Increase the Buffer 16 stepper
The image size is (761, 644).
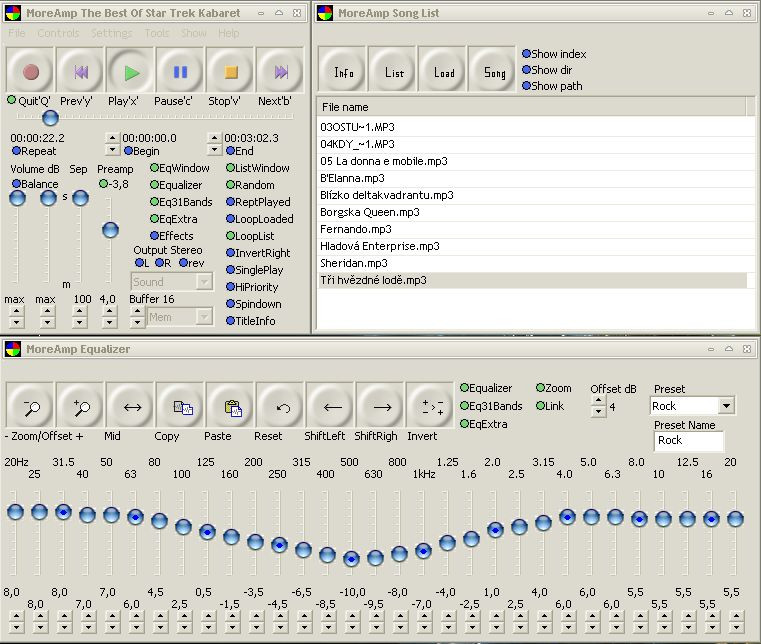click(x=137, y=311)
